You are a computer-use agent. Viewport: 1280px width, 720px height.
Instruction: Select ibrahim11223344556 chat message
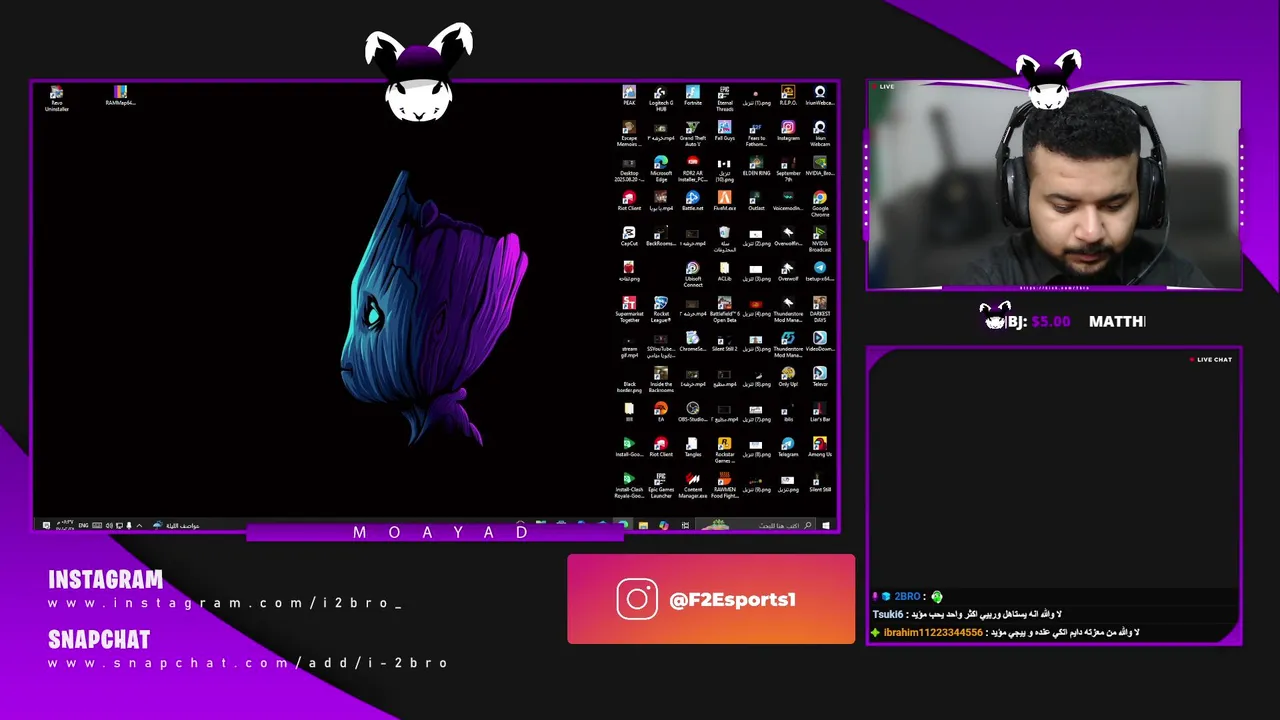[x=1006, y=632]
